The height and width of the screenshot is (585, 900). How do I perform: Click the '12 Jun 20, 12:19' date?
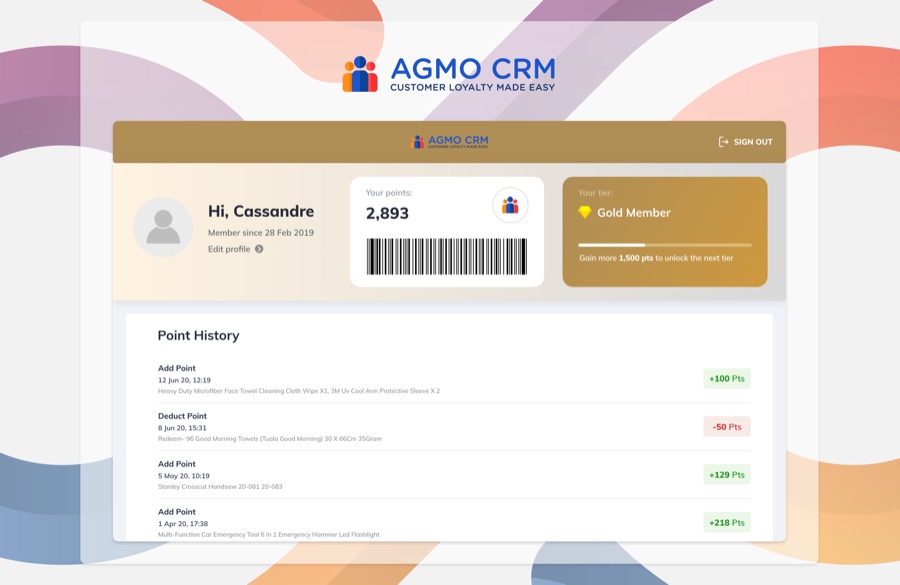click(x=184, y=380)
